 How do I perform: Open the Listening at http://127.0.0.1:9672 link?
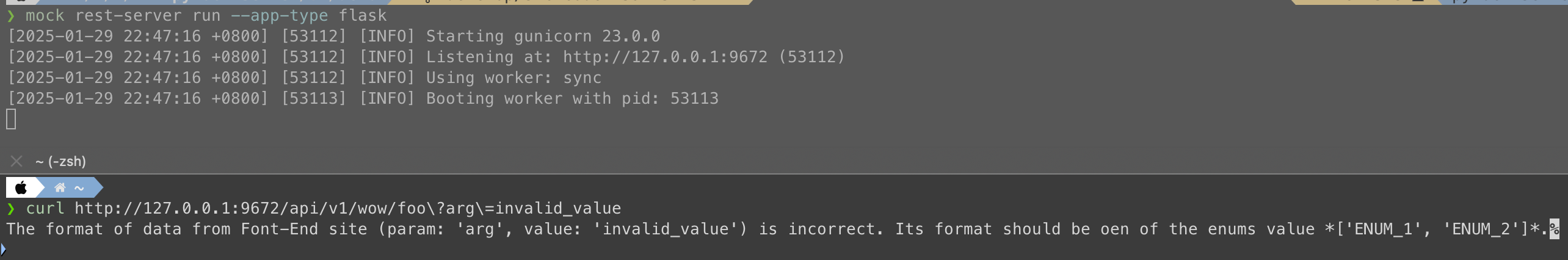[x=665, y=57]
